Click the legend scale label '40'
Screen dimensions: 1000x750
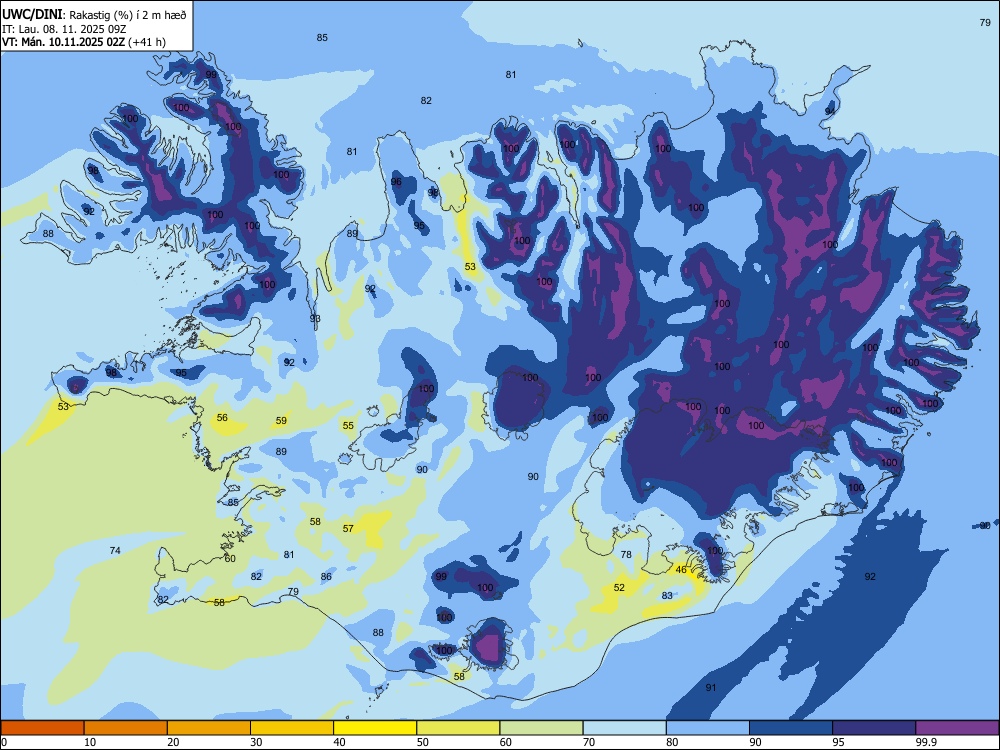pos(339,742)
